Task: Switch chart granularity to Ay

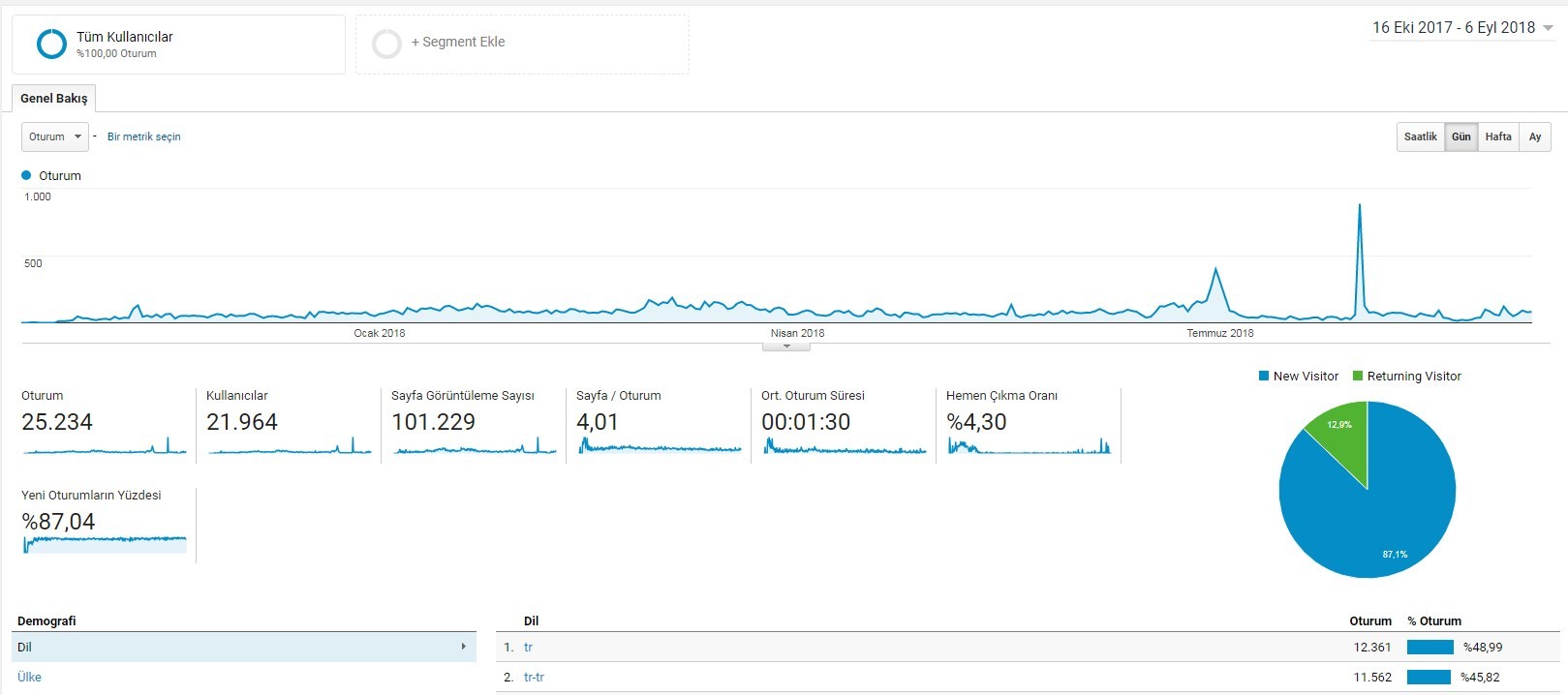Action: click(x=1534, y=136)
